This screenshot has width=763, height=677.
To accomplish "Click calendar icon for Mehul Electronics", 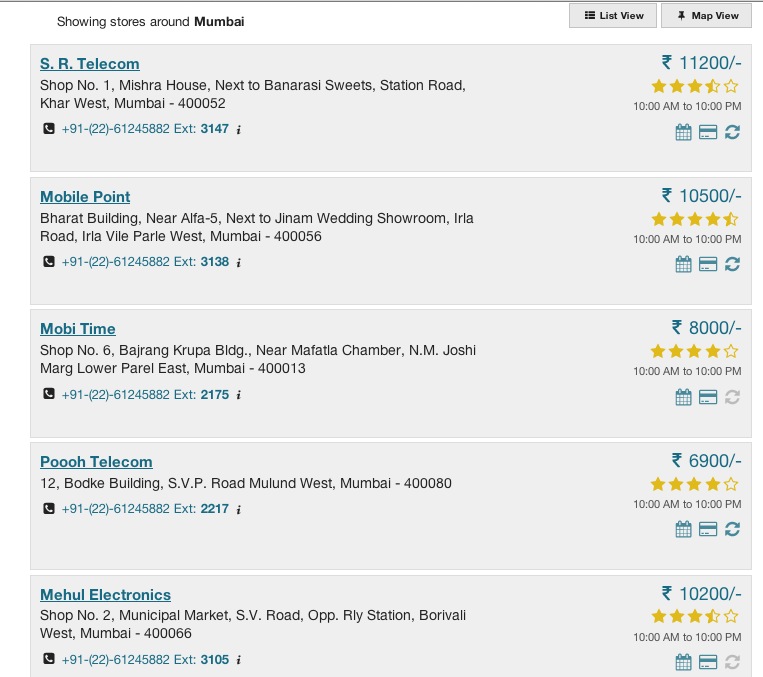I will [684, 662].
